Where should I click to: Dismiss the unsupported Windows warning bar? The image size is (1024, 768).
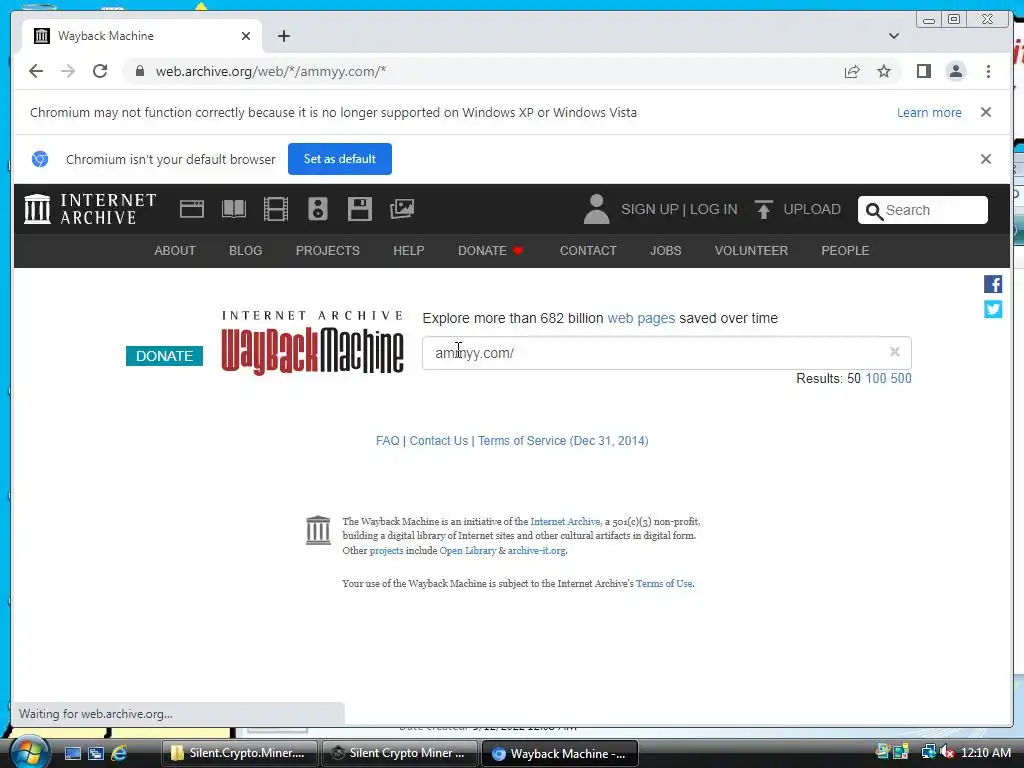coord(986,112)
